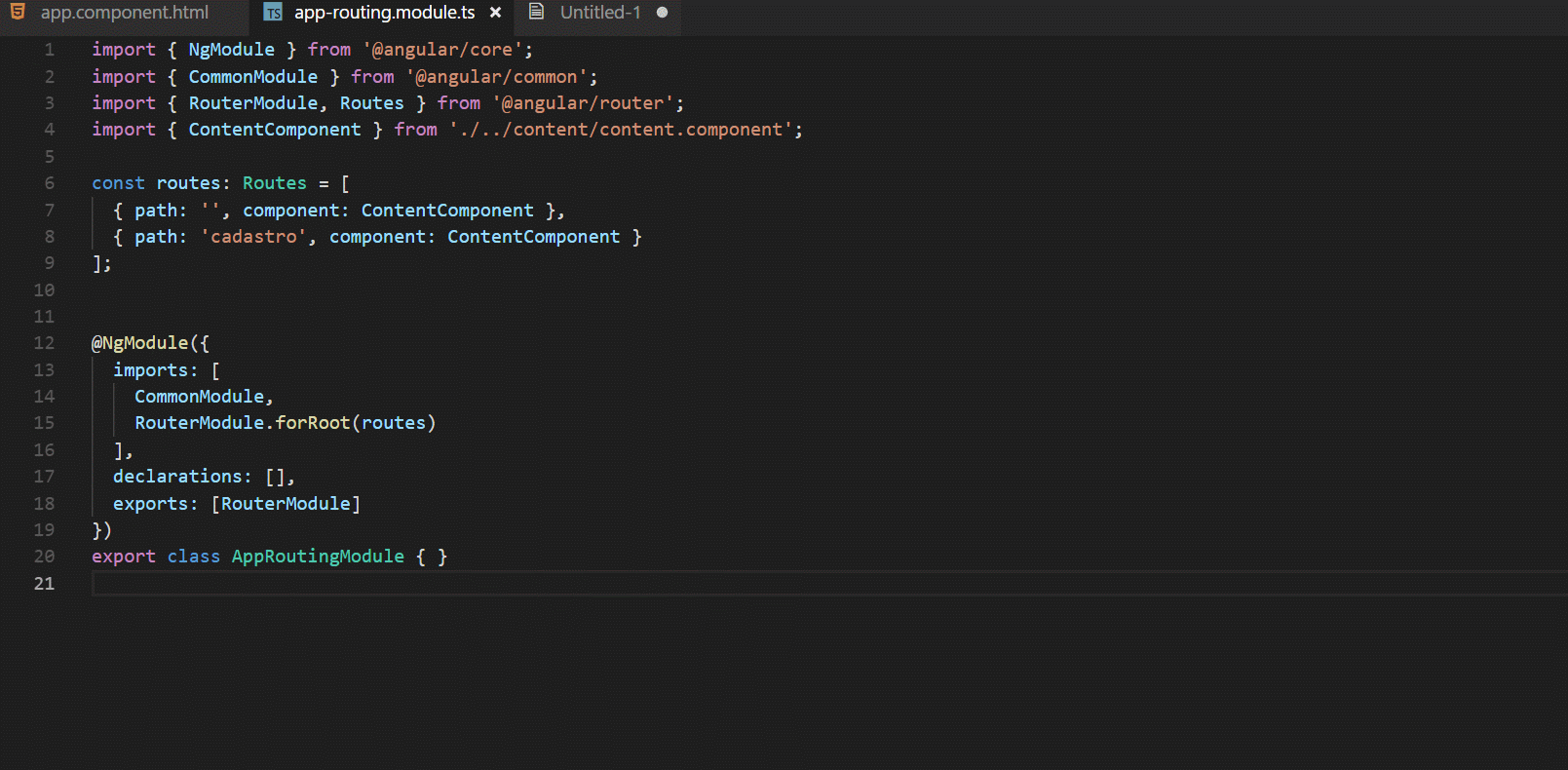
Task: Place cursor on the empty line 21
Action: pyautogui.click(x=828, y=583)
